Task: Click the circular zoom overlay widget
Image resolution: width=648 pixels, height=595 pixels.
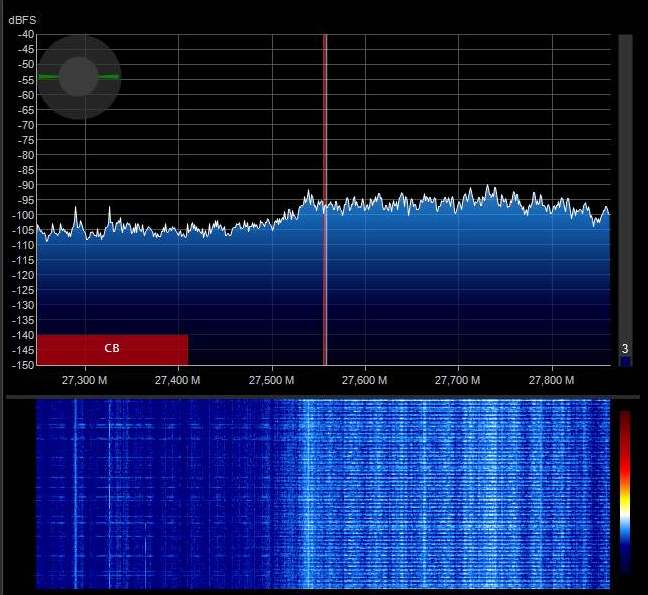Action: click(x=79, y=77)
